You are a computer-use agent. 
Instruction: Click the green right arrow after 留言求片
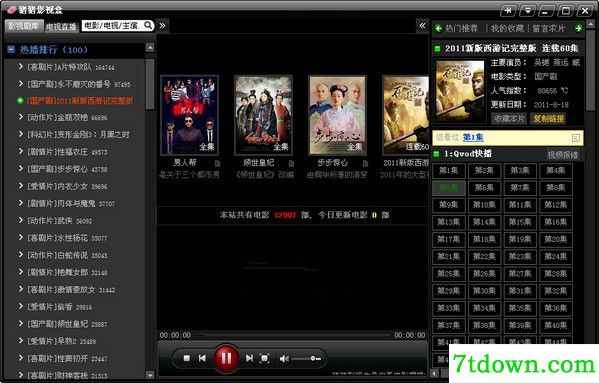[x=578, y=28]
